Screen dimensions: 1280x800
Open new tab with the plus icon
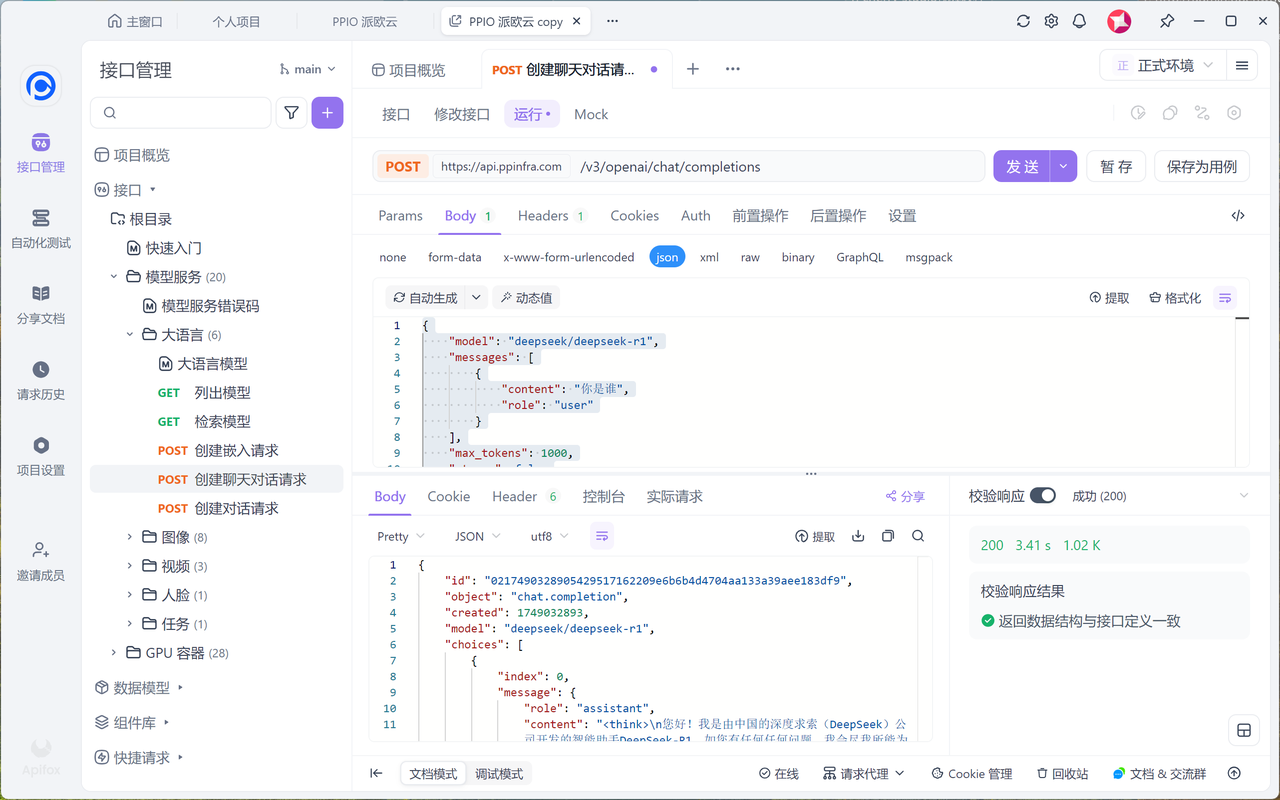pos(692,69)
